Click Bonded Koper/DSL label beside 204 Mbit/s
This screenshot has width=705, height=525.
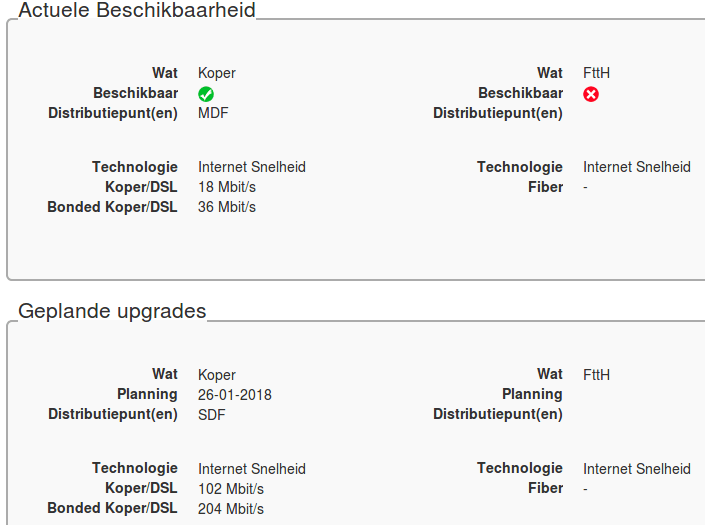[112, 509]
